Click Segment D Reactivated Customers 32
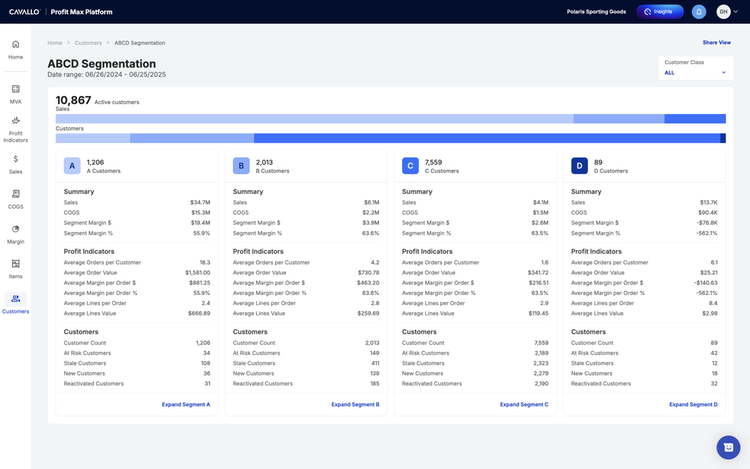Screen dimensions: 750x469 (714, 384)
